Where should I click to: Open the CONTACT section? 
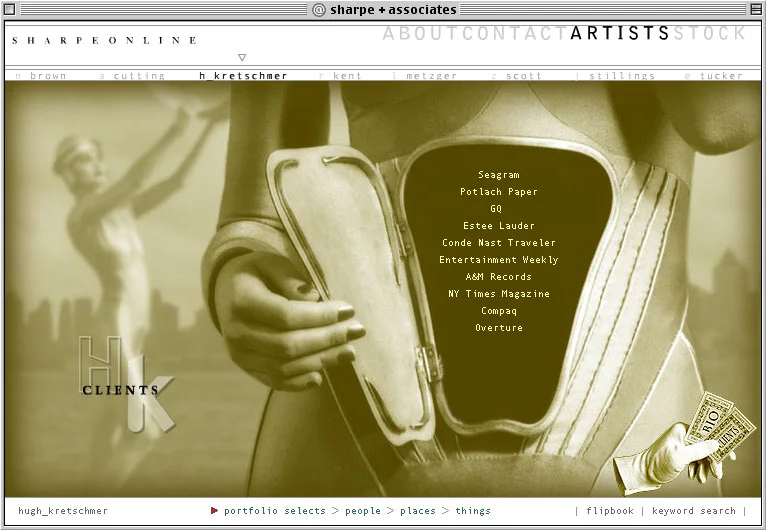(516, 33)
